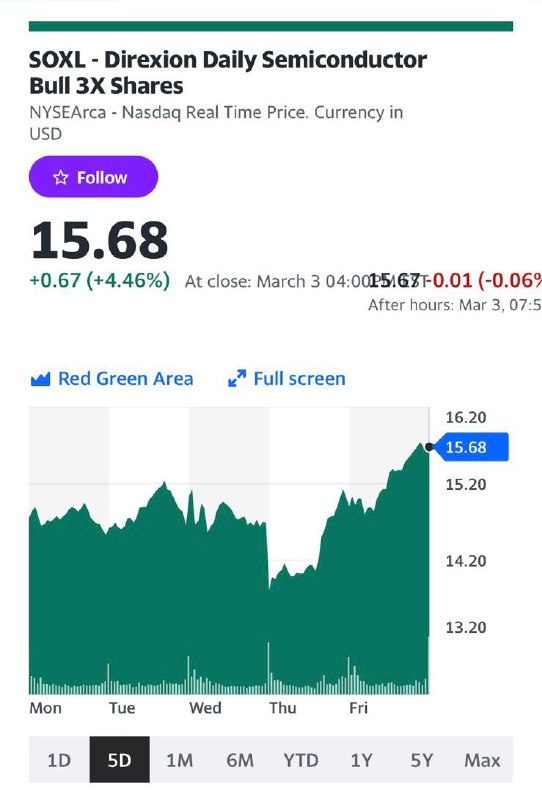Select the 1D range tab
The image size is (542, 800).
59,760
